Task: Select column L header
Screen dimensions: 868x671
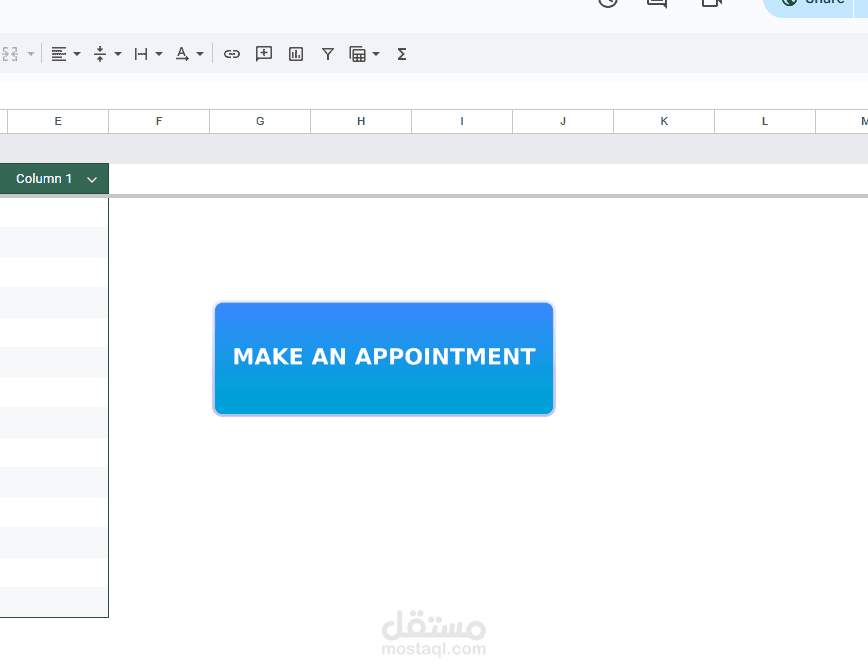Action: 765,121
